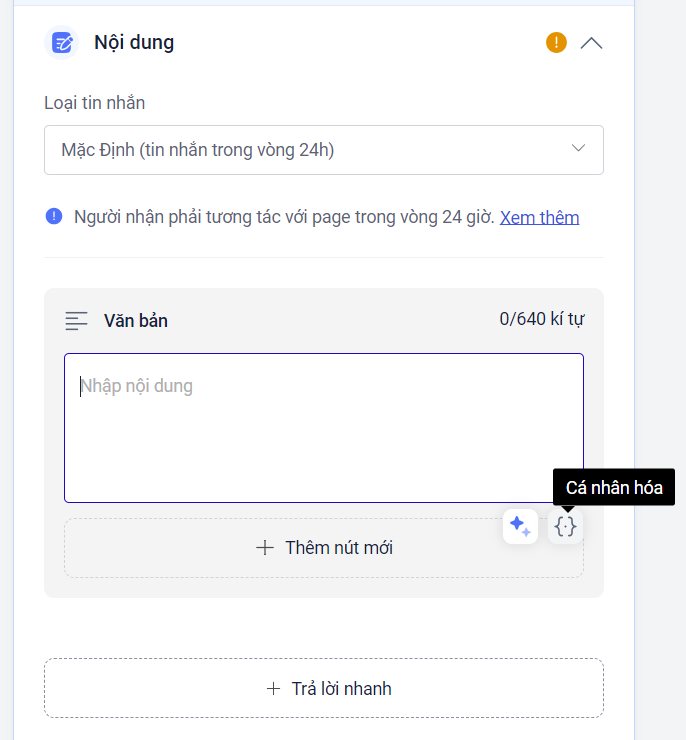This screenshot has width=686, height=740.
Task: Click the plus icon in Thêm nút mới
Action: coord(265,548)
